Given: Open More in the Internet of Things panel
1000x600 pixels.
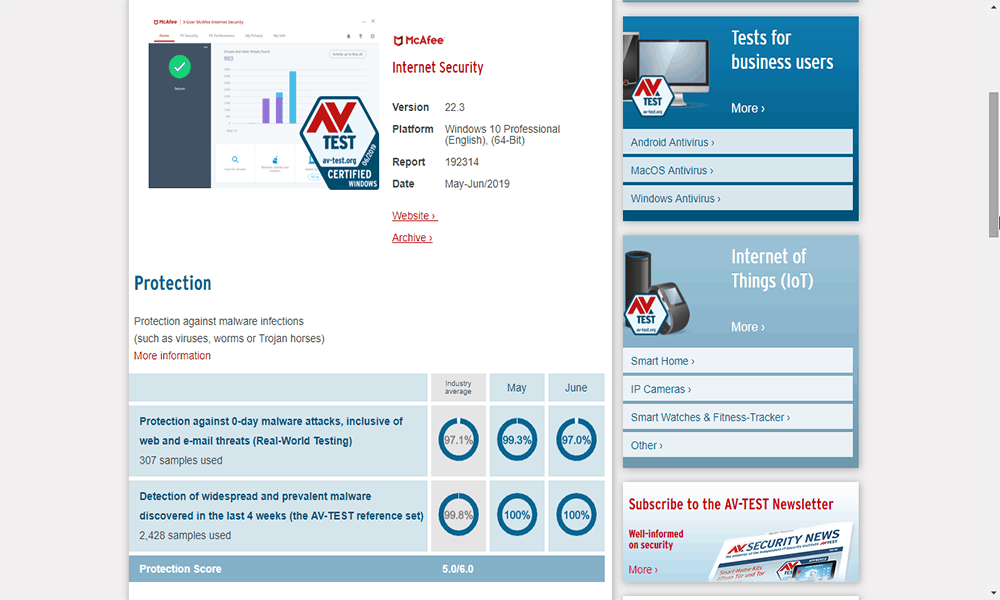Looking at the screenshot, I should tap(747, 327).
